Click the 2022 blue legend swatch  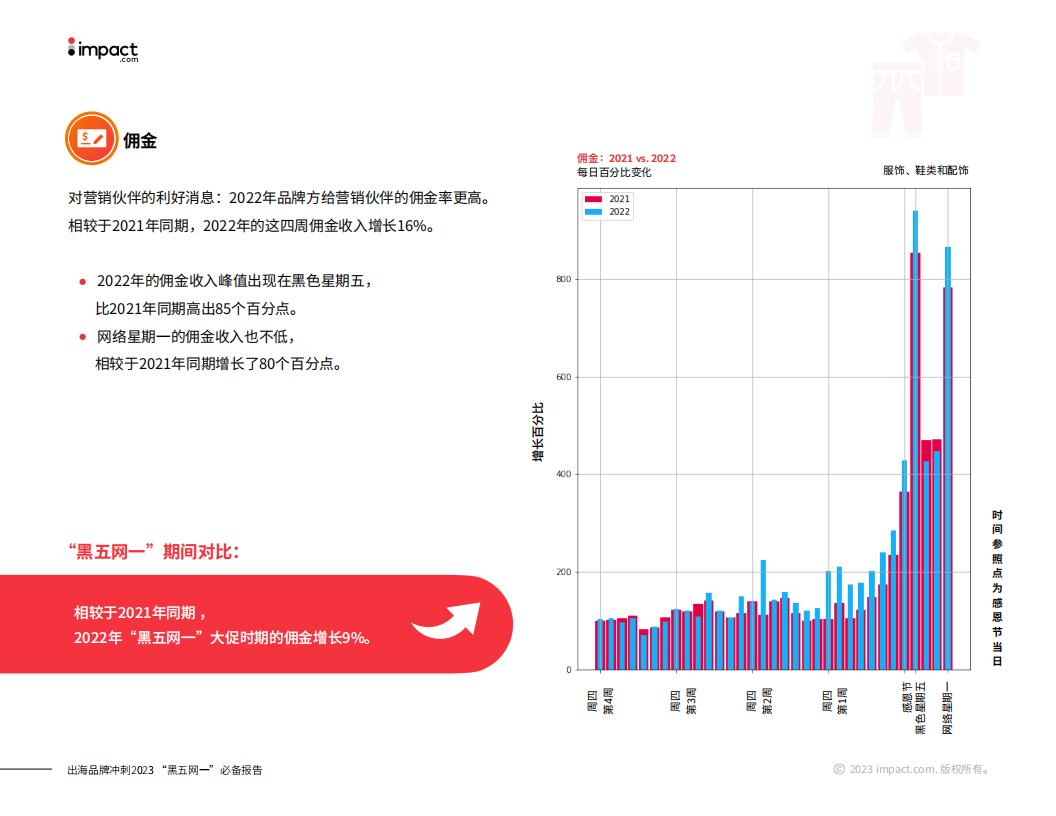pyautogui.click(x=593, y=212)
